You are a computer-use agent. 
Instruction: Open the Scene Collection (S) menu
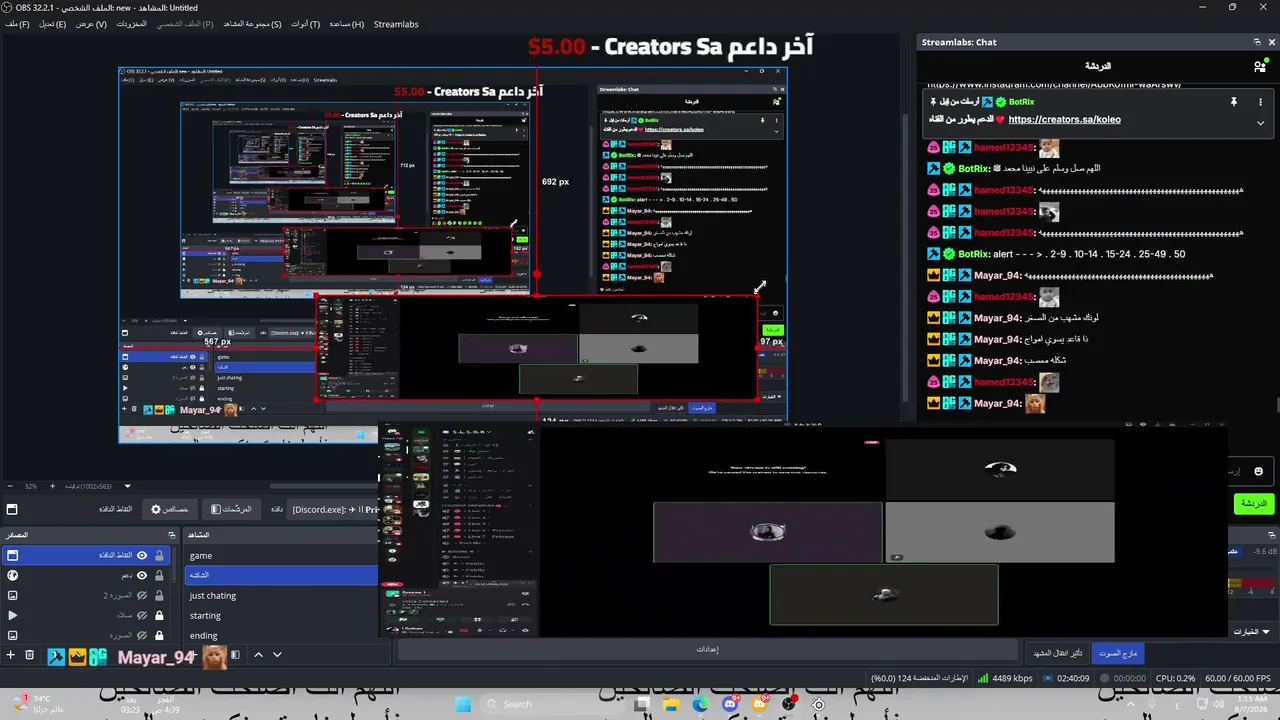251,24
